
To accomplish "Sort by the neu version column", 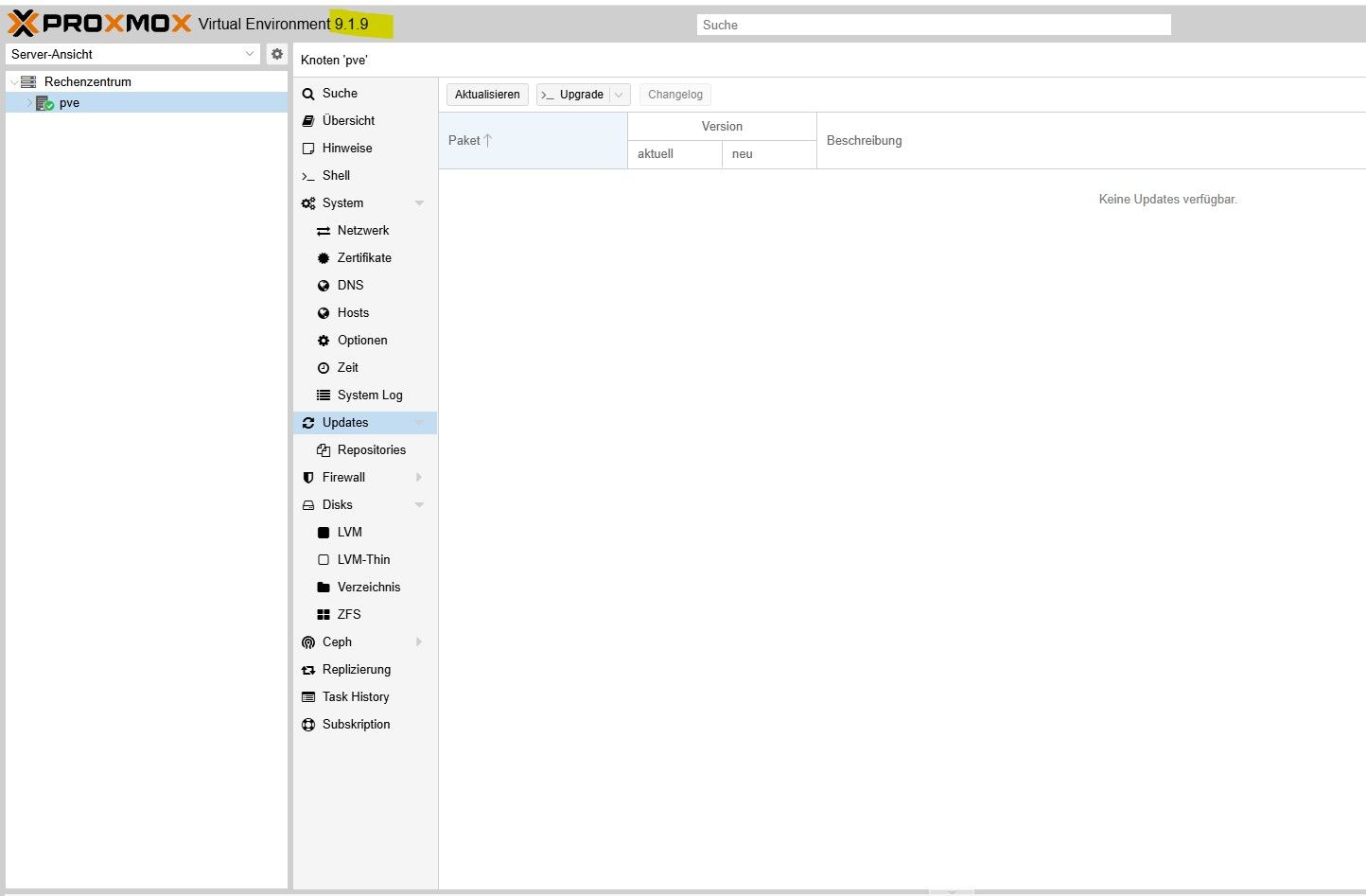I will [x=769, y=154].
